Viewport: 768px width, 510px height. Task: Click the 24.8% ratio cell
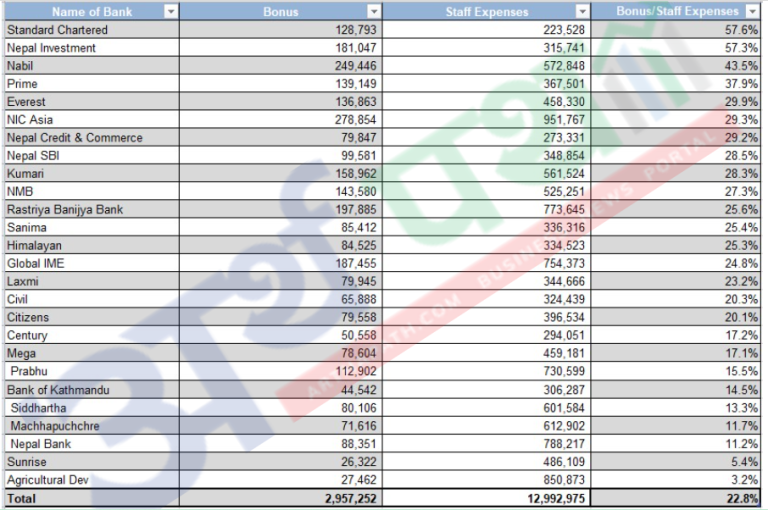676,264
